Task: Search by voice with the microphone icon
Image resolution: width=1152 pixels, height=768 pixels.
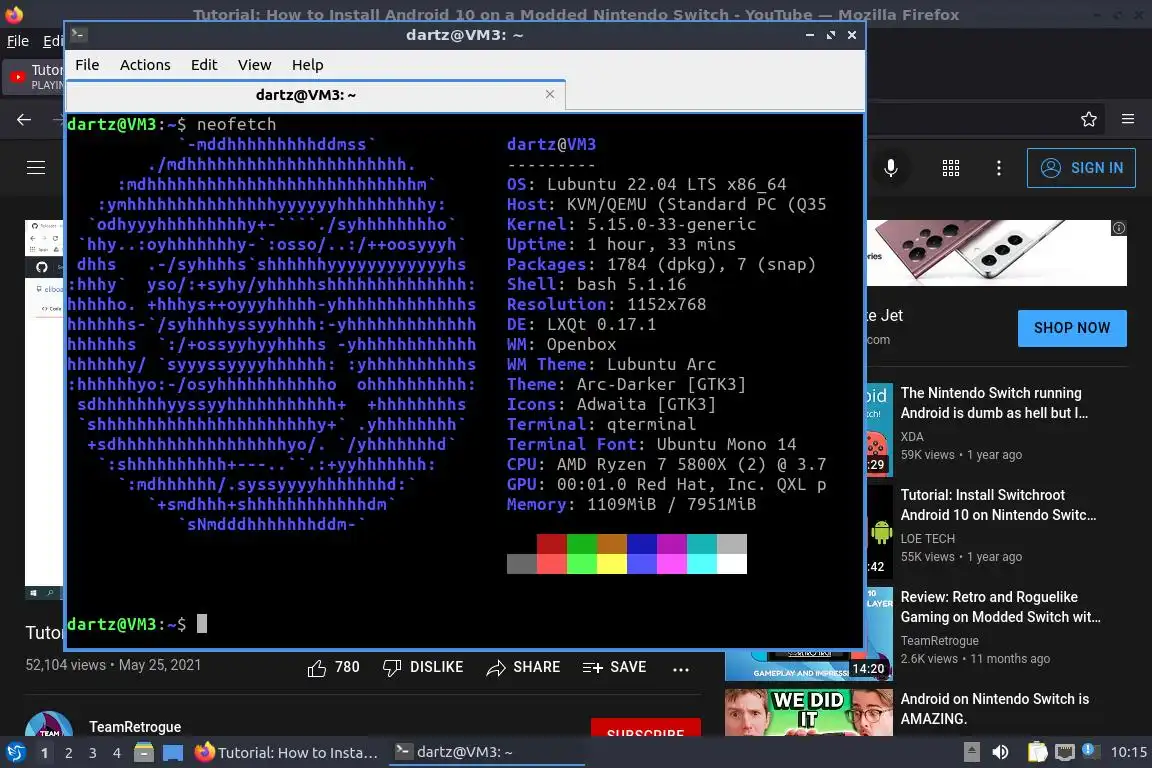Action: 890,168
